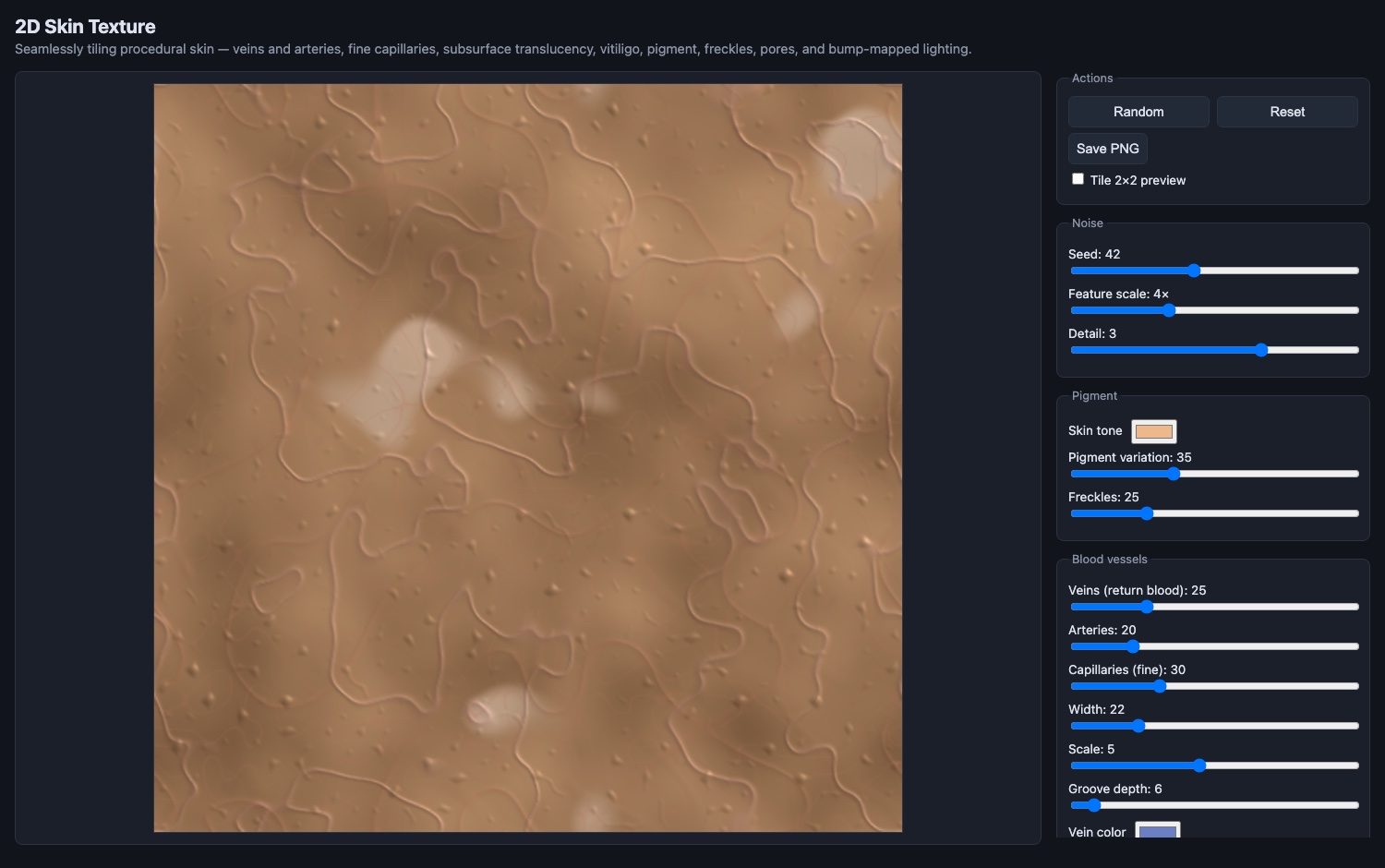Click the Feature scale slider
The height and width of the screenshot is (868, 1385).
[x=1214, y=310]
